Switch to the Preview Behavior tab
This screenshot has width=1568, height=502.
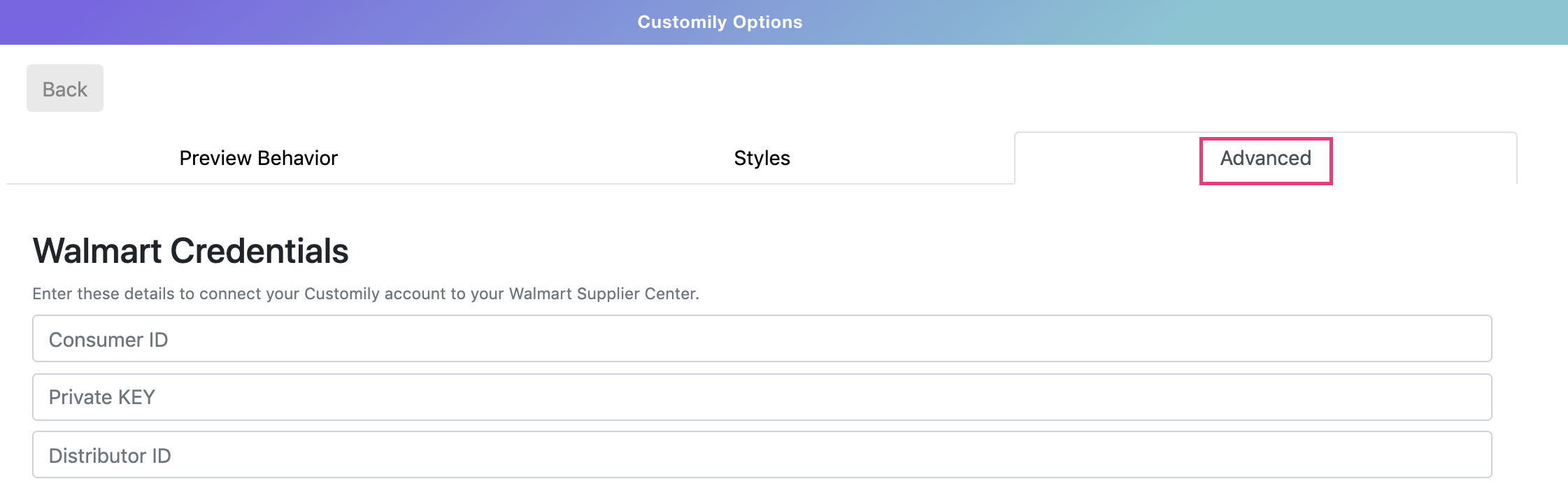pos(258,158)
